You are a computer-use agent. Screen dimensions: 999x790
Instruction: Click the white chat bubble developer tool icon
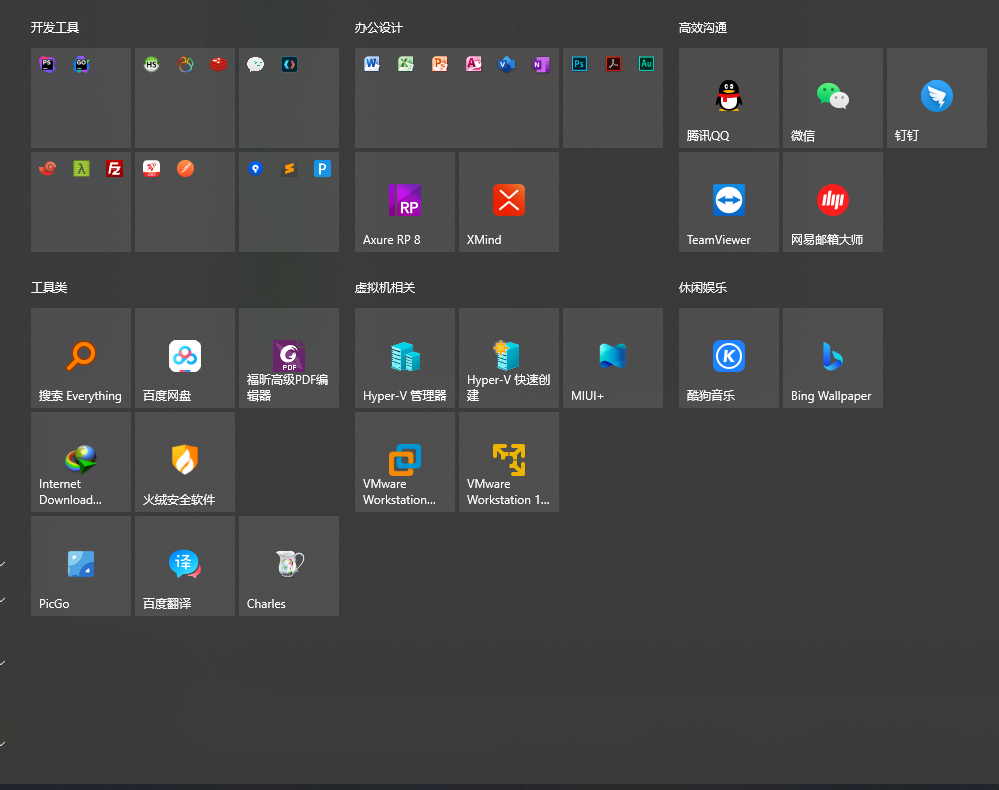255,64
